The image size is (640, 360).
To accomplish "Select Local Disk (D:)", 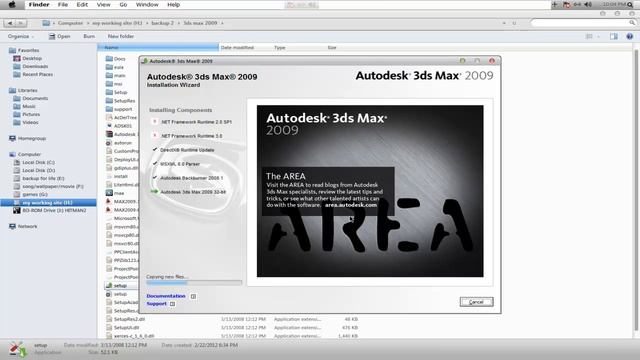I will 34,171.
